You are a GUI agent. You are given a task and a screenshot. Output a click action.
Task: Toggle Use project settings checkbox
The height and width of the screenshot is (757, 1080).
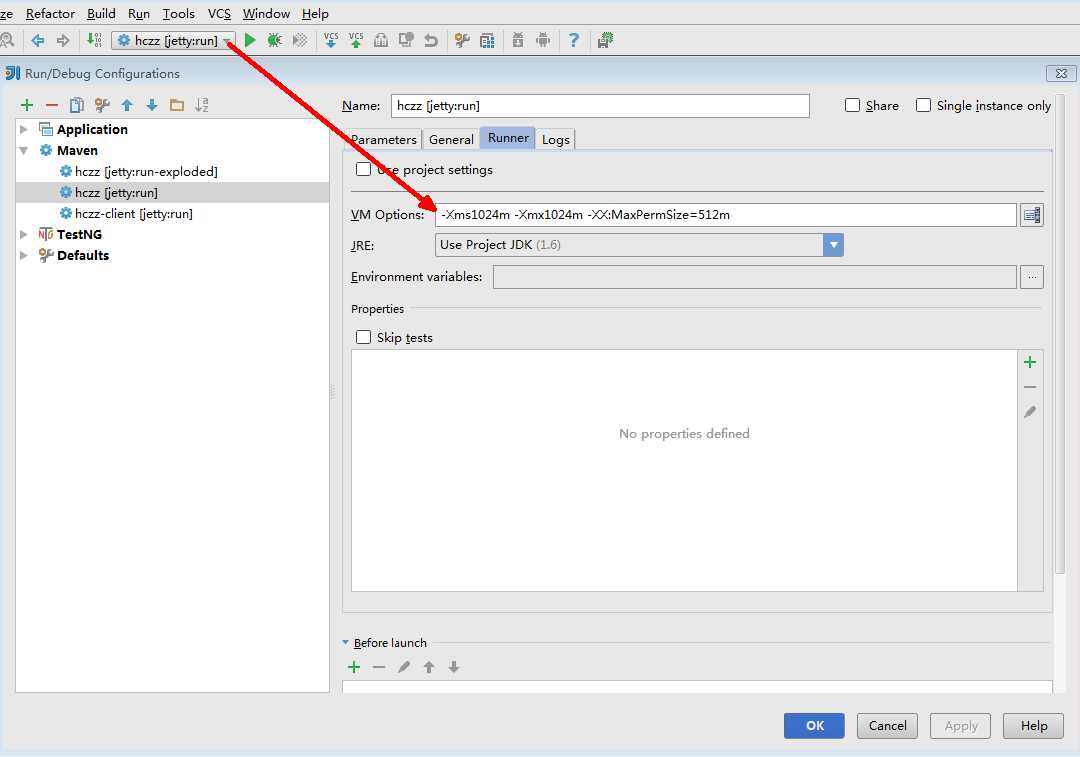click(363, 169)
